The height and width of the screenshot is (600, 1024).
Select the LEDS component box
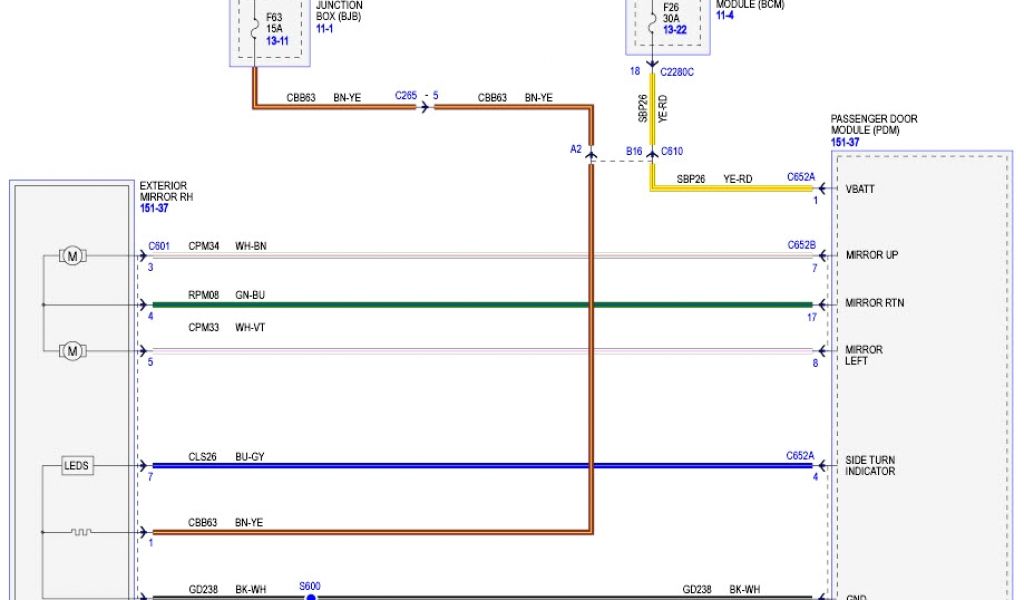tap(77, 466)
